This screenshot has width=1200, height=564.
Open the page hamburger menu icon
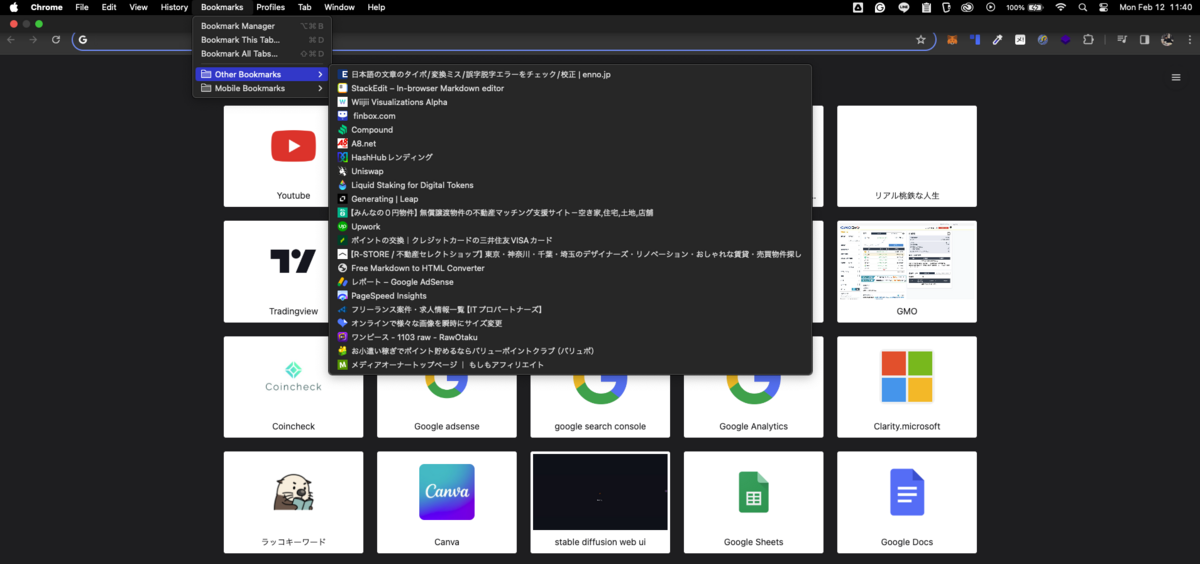pyautogui.click(x=1176, y=77)
